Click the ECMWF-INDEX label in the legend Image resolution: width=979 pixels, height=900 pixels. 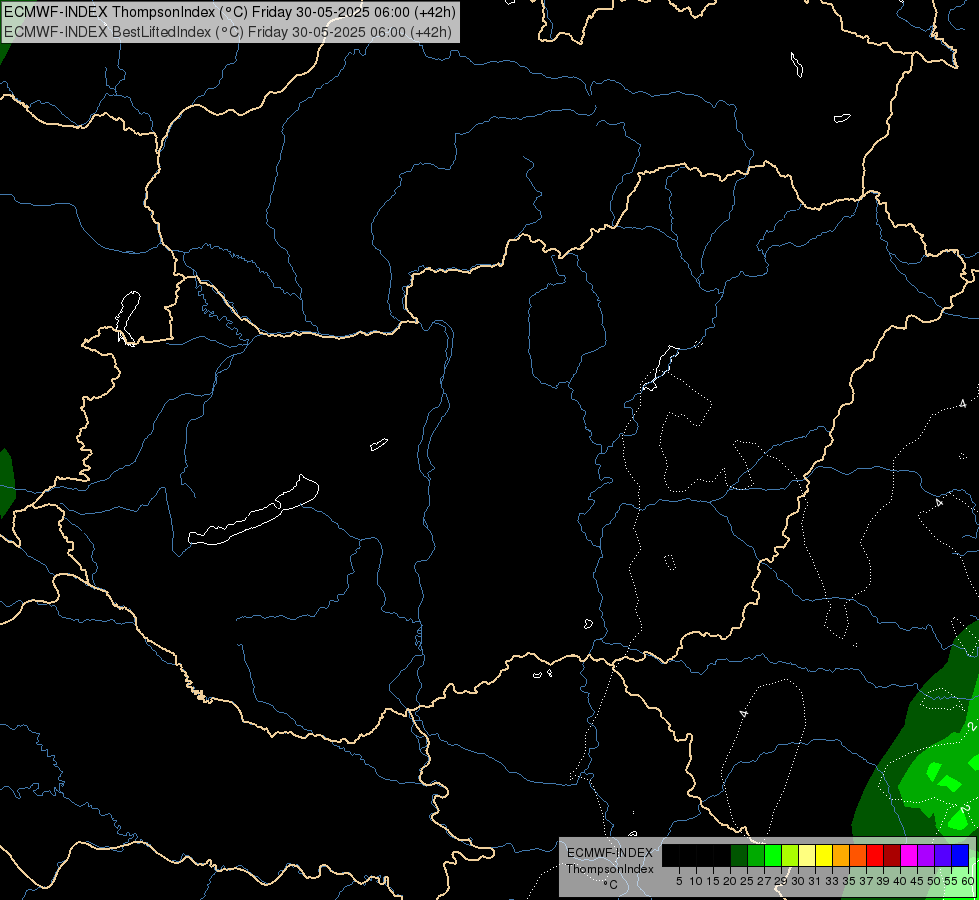coord(610,853)
